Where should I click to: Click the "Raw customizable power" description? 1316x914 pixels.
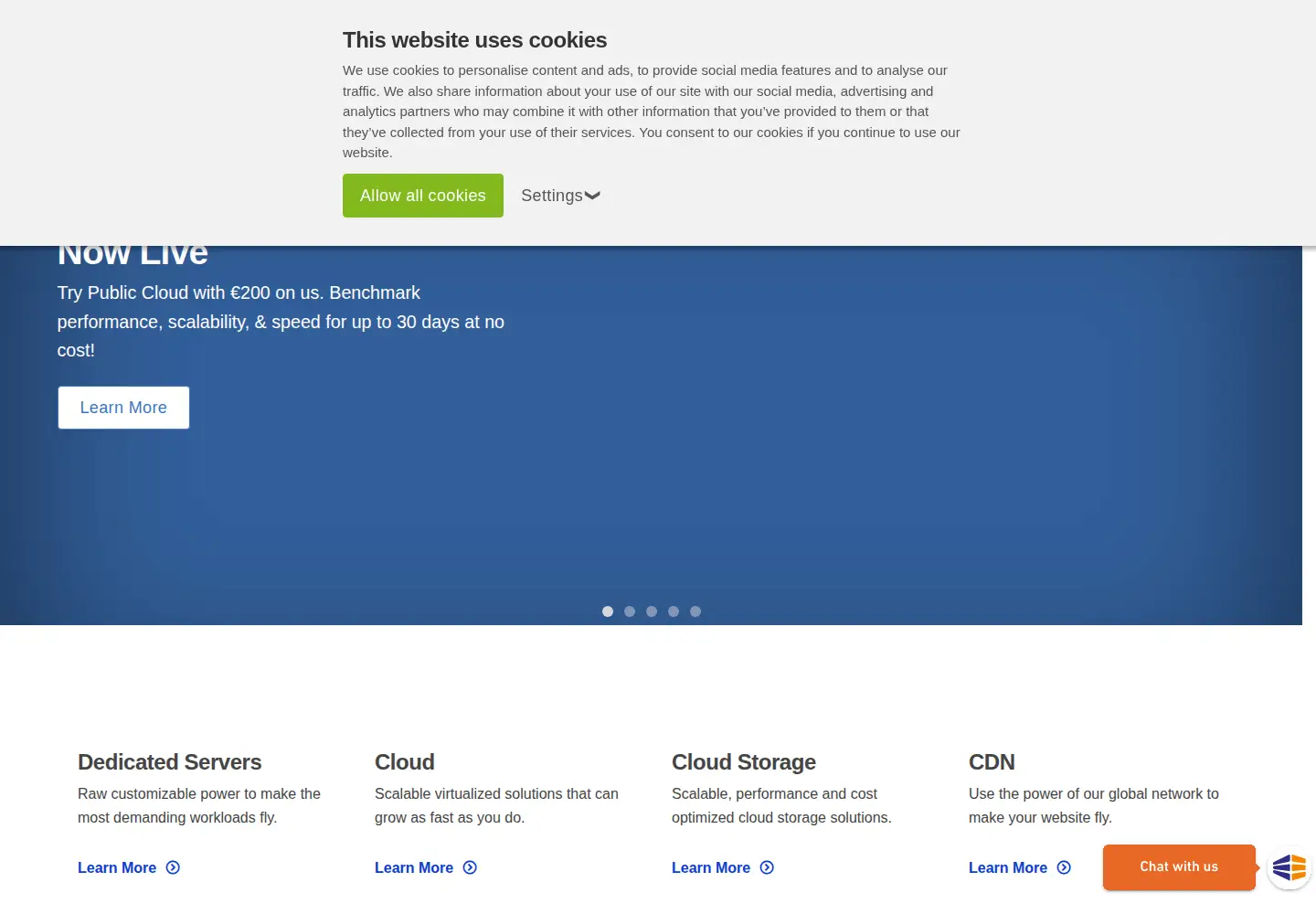point(199,805)
